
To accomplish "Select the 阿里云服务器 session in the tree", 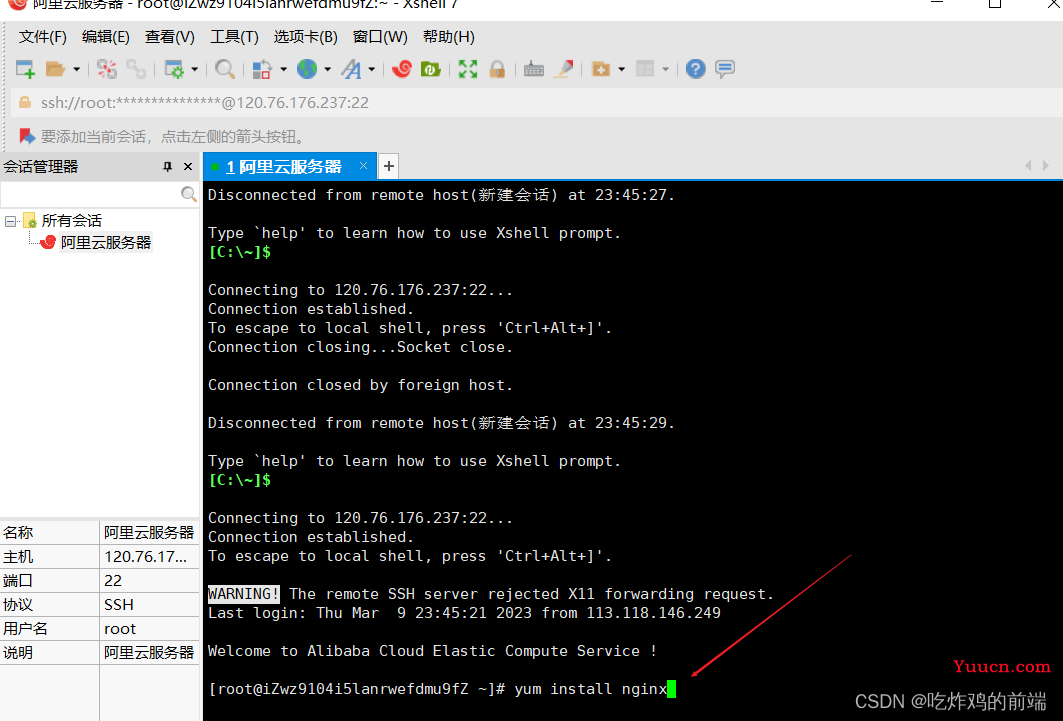I will pos(106,242).
